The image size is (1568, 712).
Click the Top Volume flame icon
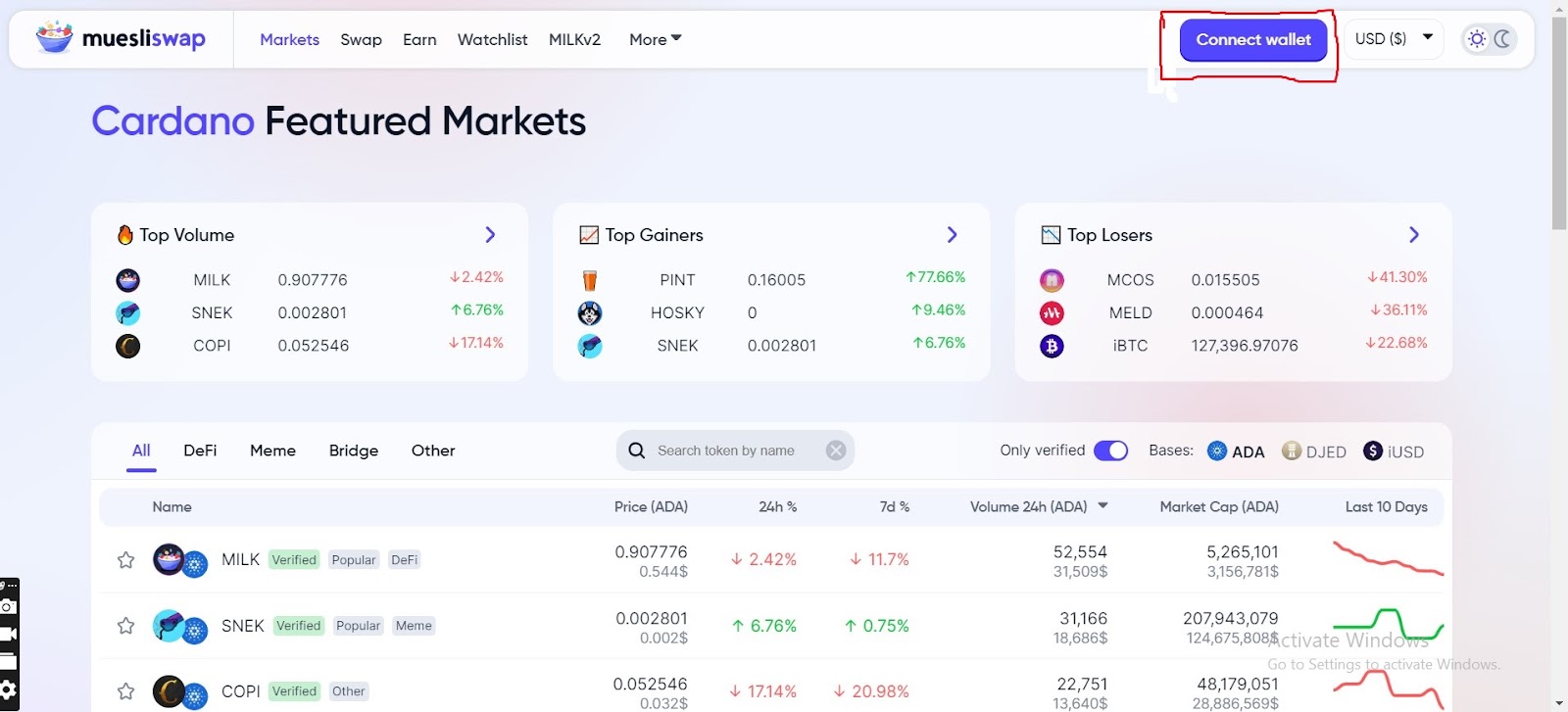pos(125,235)
